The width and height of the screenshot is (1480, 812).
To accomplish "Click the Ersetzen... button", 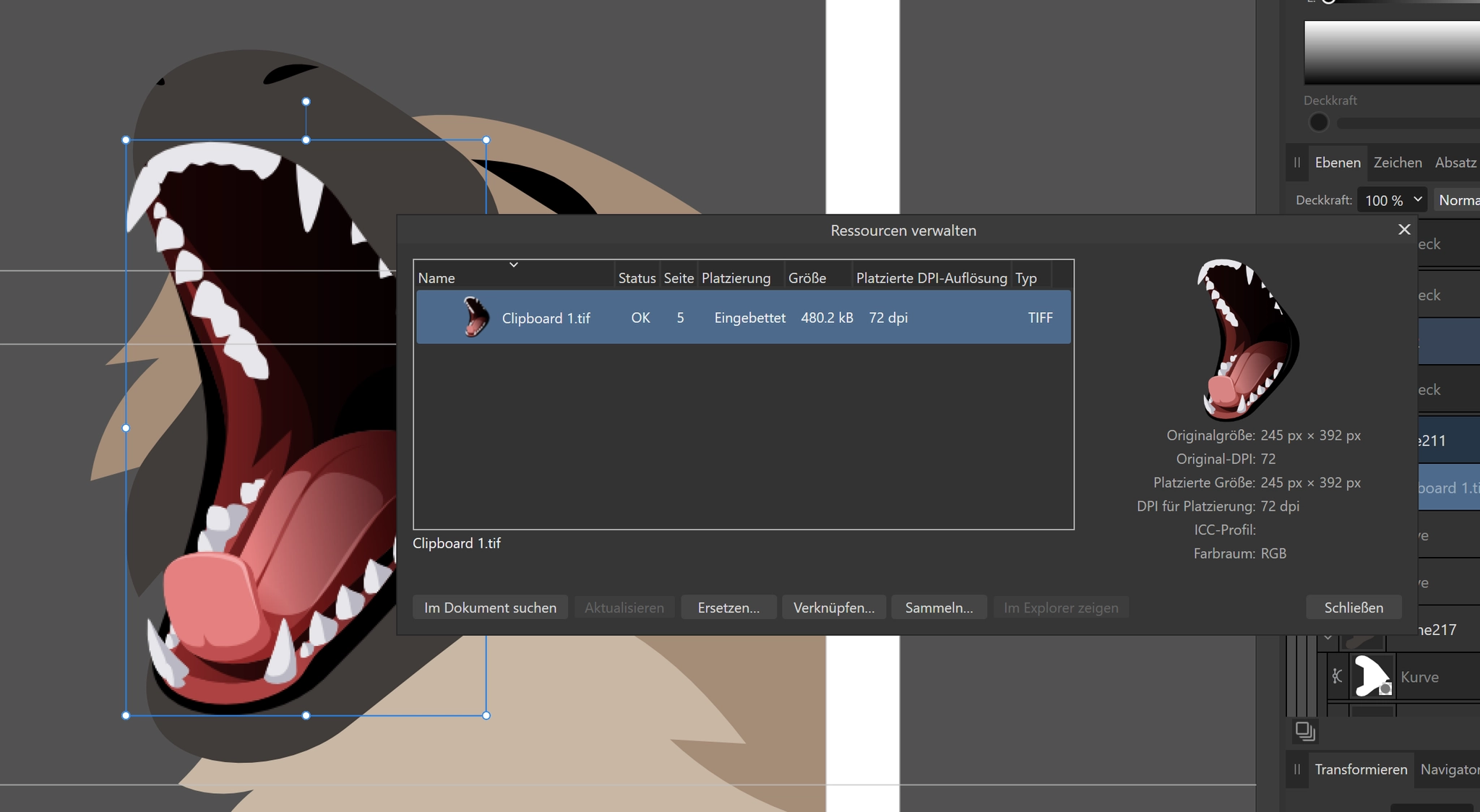I will click(x=728, y=608).
